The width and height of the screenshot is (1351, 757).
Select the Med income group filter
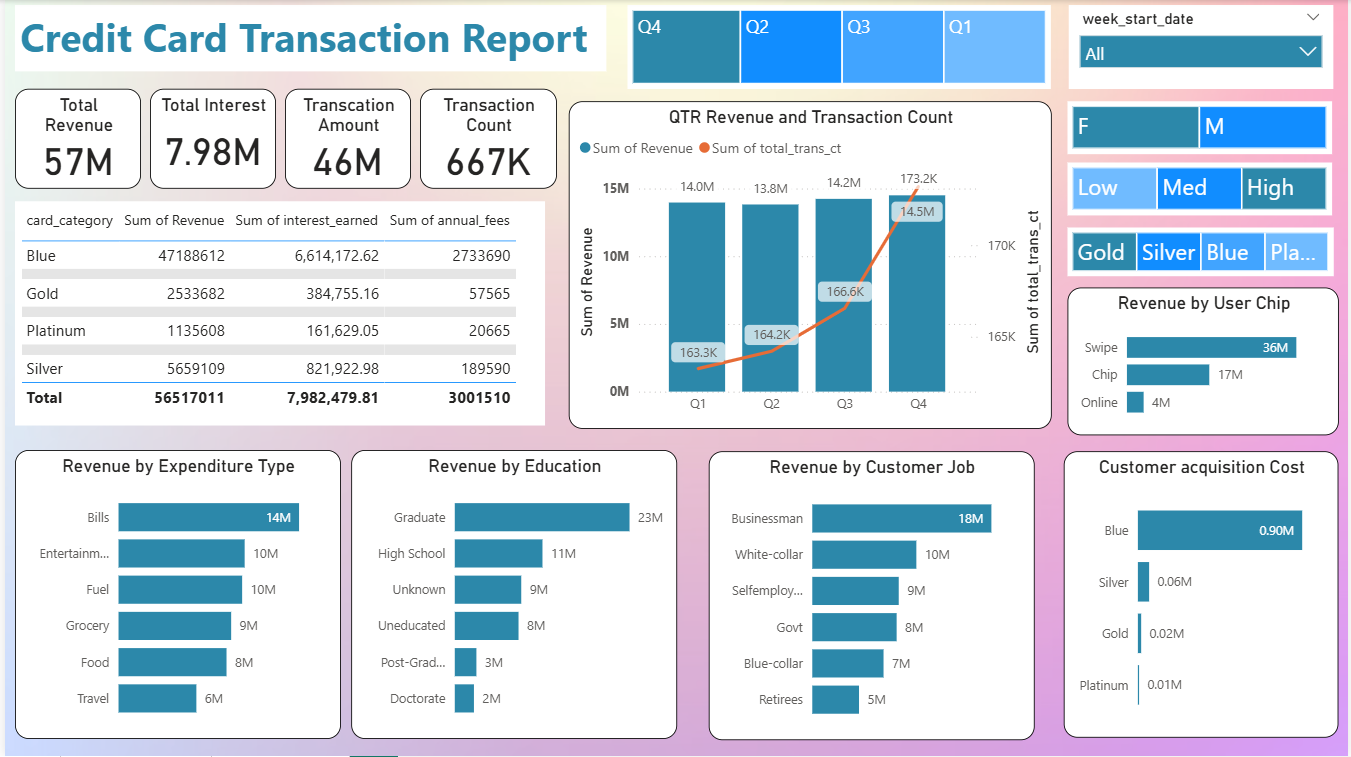[1198, 188]
